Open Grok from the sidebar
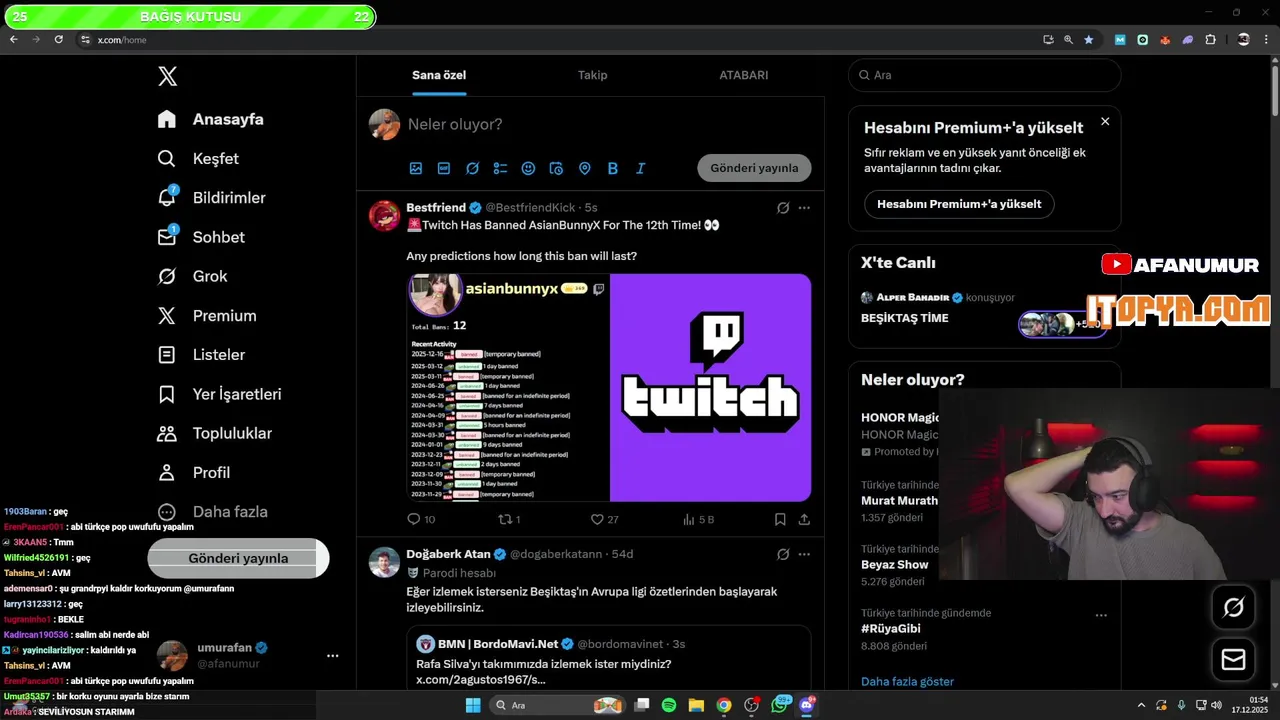Screen dimensions: 1280x720 tap(192, 276)
